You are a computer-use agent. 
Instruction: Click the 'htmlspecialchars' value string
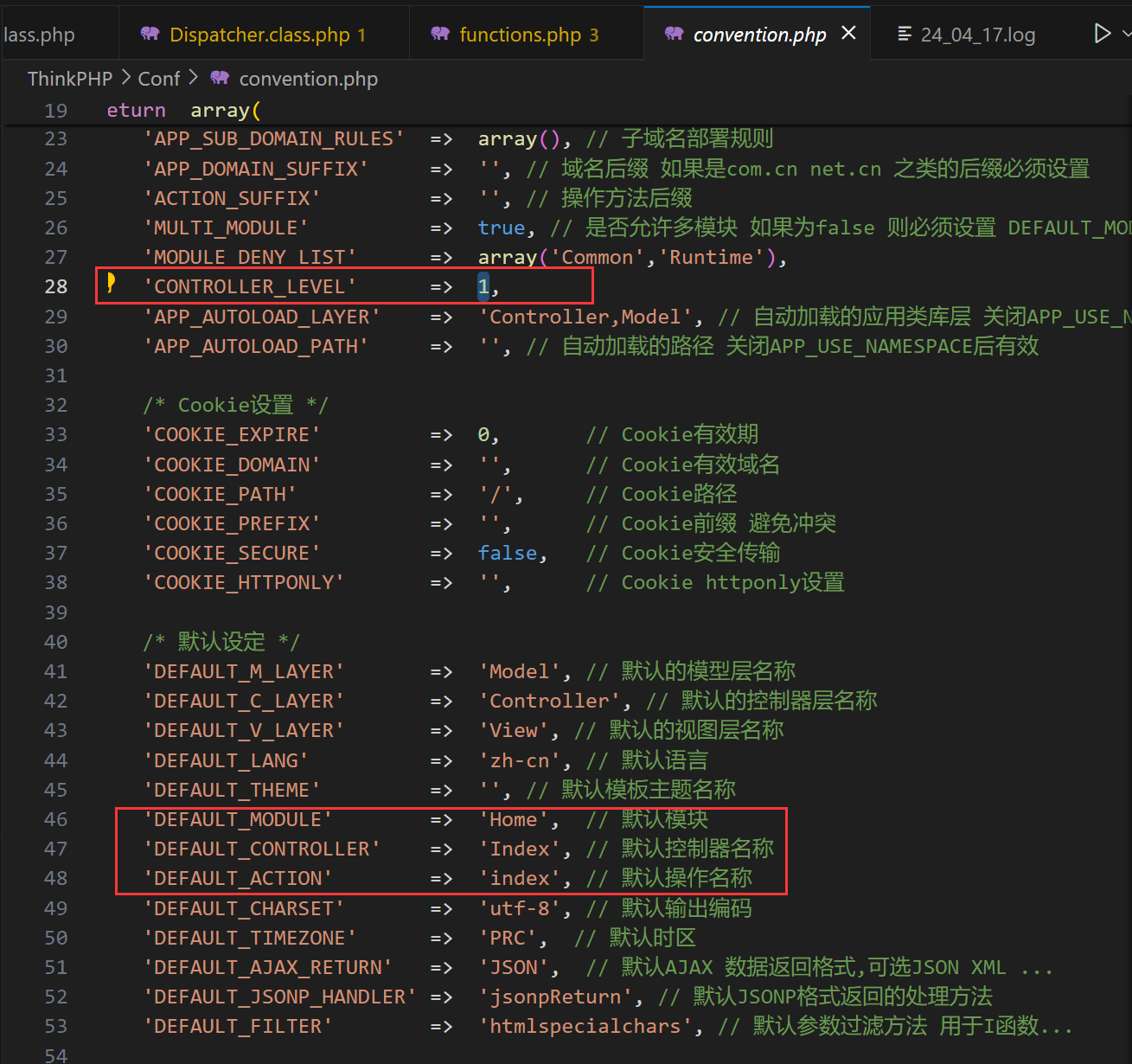[x=585, y=1026]
